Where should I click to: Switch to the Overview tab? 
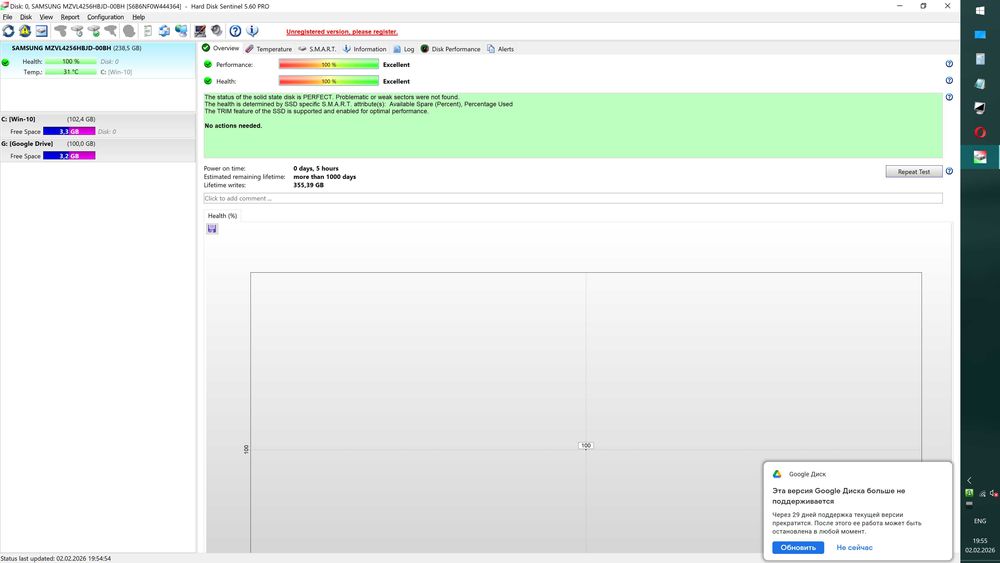click(221, 48)
